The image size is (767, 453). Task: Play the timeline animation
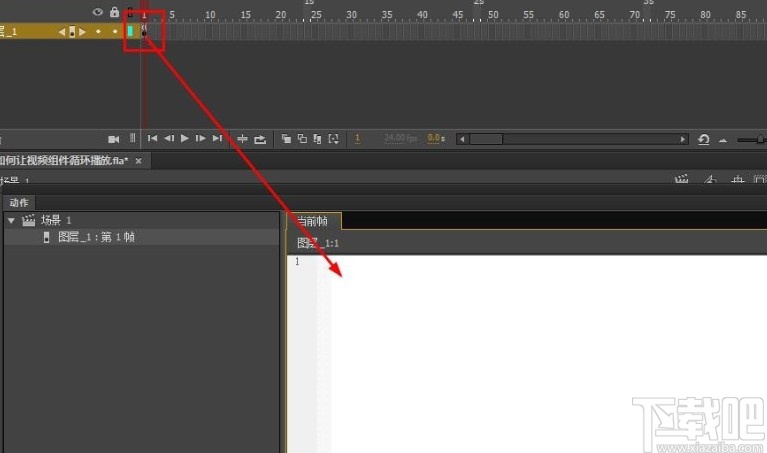click(184, 138)
